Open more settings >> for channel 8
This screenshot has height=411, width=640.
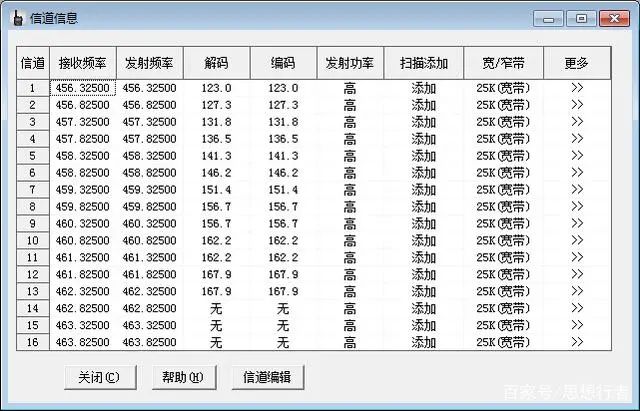pyautogui.click(x=577, y=207)
